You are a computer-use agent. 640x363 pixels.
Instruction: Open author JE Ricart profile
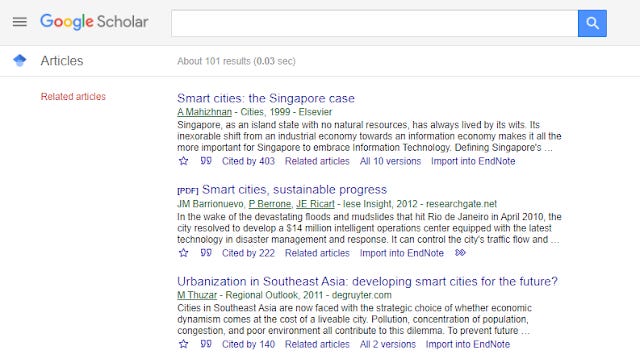pyautogui.click(x=315, y=204)
